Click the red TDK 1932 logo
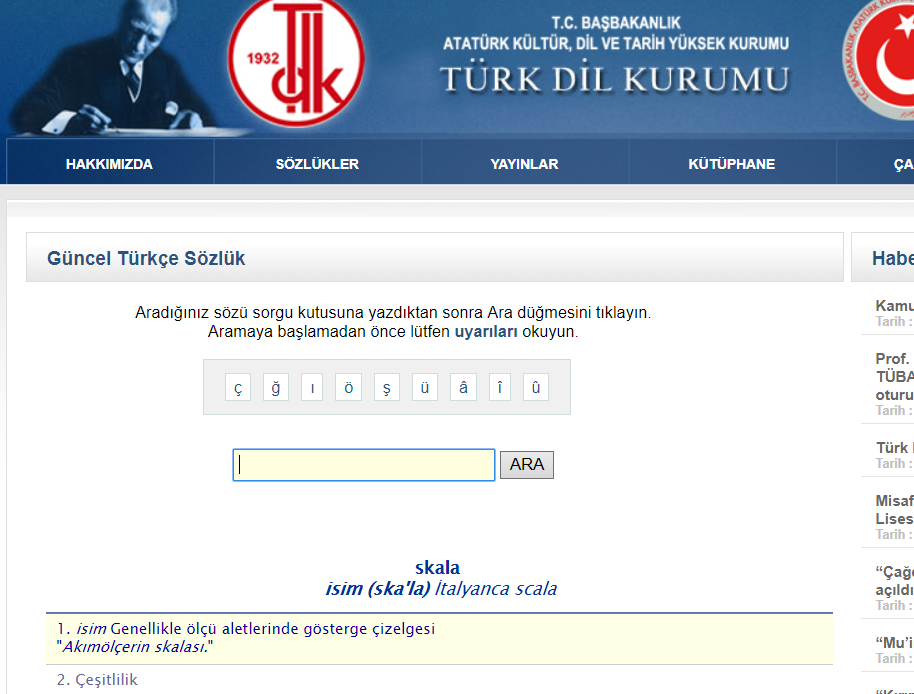Screen dimensions: 914x694 [296, 60]
